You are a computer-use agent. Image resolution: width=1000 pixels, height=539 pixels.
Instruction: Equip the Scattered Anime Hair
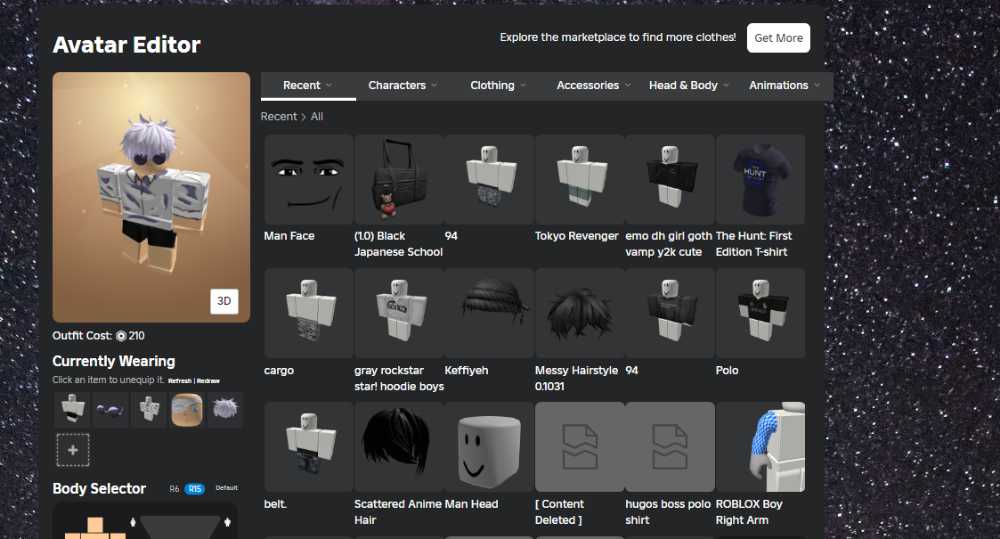coord(398,447)
